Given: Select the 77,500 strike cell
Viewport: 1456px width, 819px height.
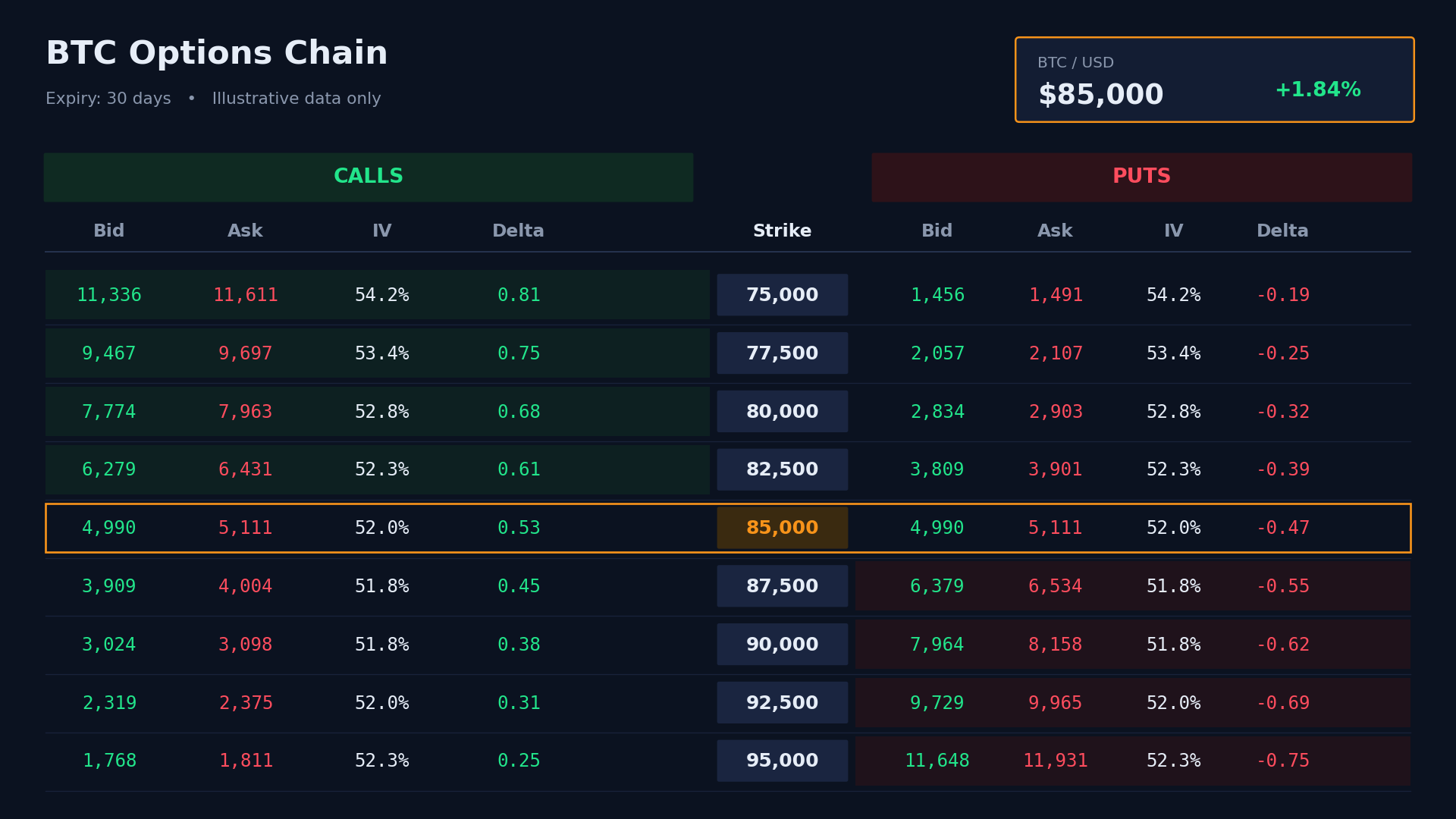Looking at the screenshot, I should click(x=783, y=353).
